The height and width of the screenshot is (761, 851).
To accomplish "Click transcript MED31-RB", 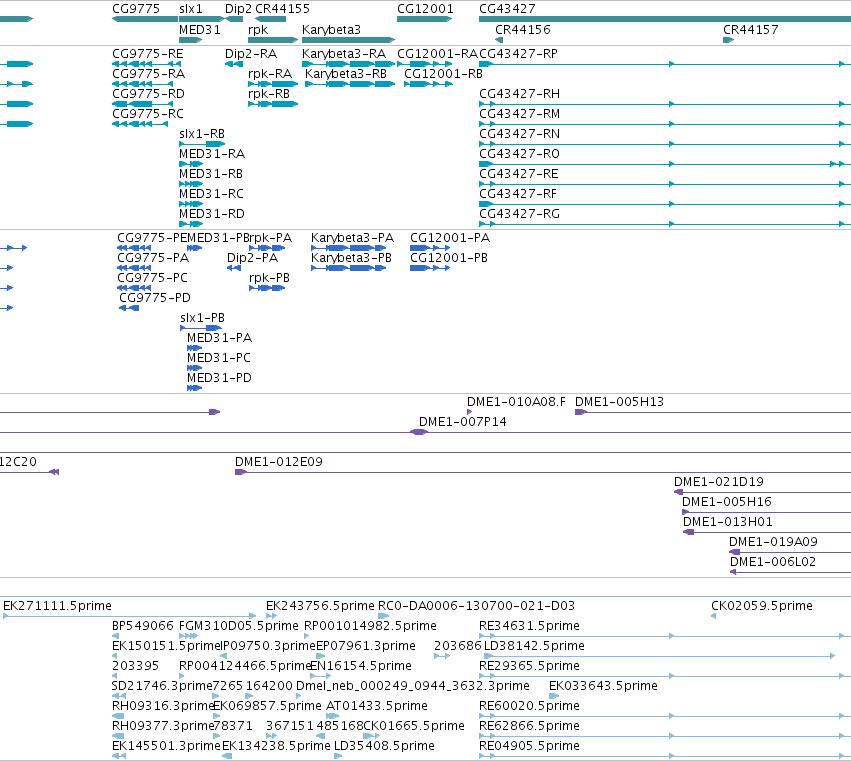I will (x=191, y=184).
